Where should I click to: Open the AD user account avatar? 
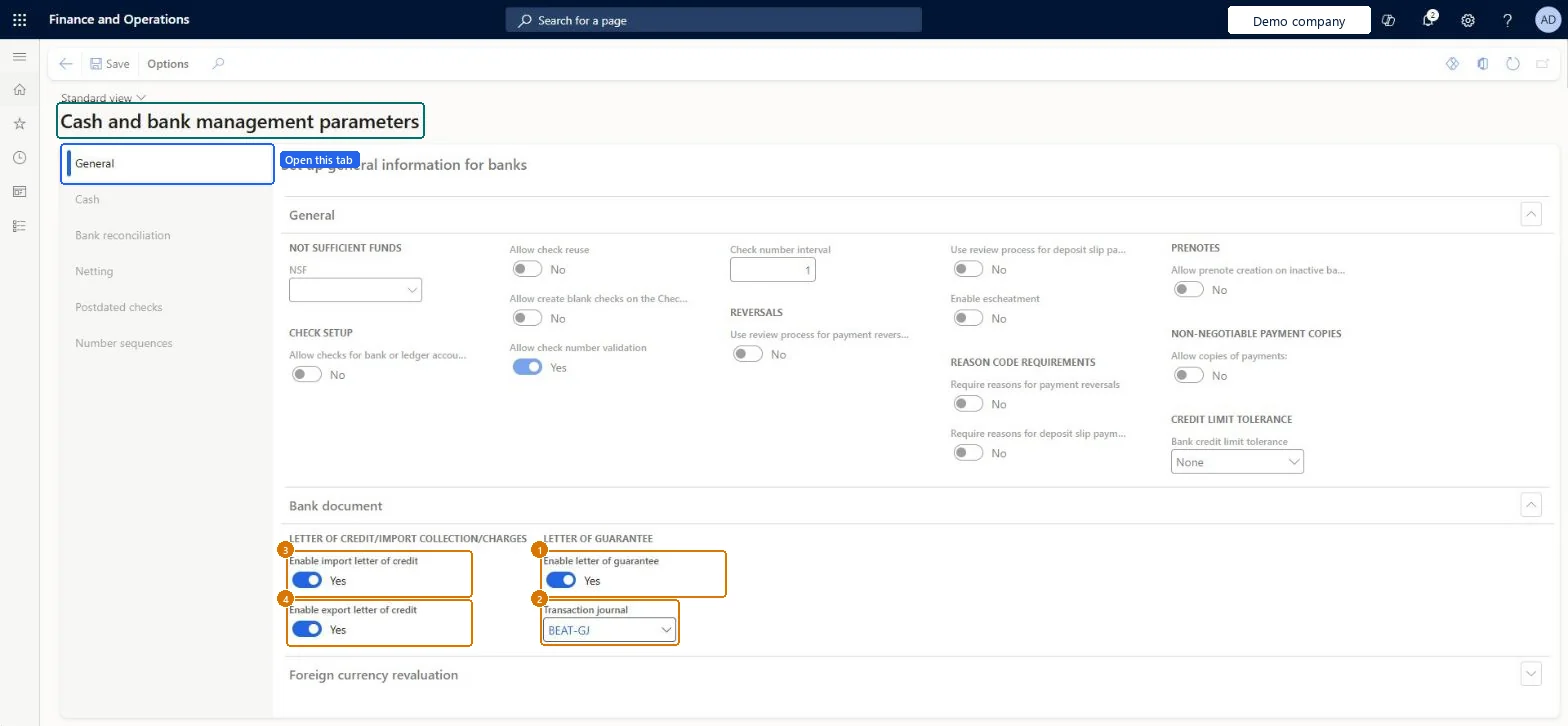tap(1547, 20)
